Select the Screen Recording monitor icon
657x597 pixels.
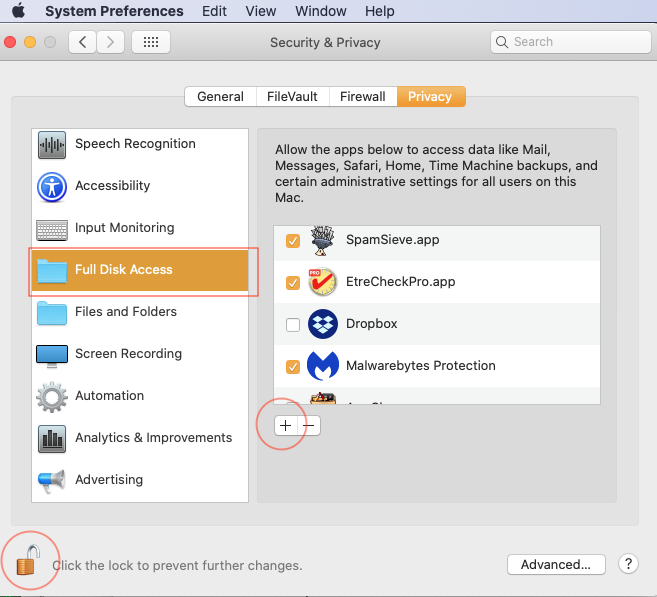tap(52, 356)
